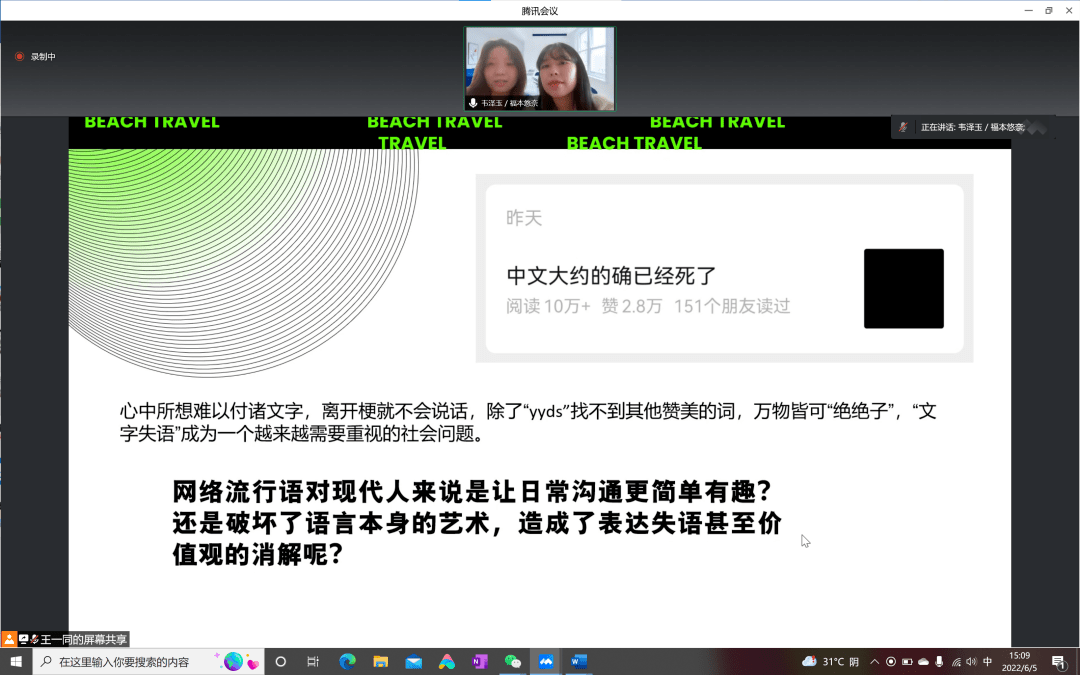Screen dimensions: 1080x675
Task: Open the weather widget showing 31°C
Action: (831, 662)
